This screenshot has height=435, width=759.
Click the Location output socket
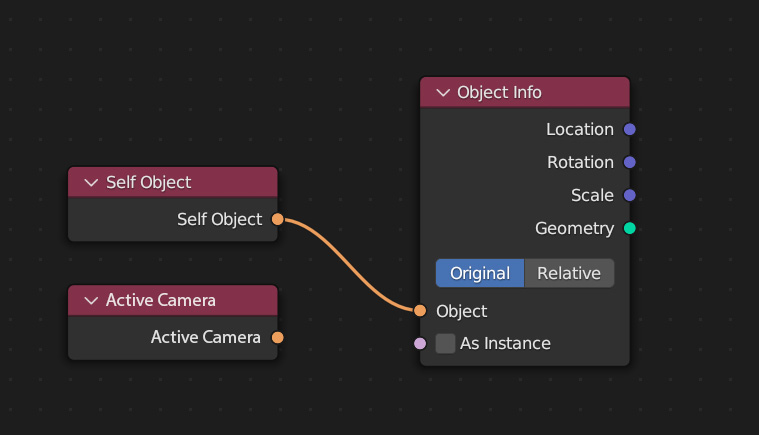(x=629, y=129)
